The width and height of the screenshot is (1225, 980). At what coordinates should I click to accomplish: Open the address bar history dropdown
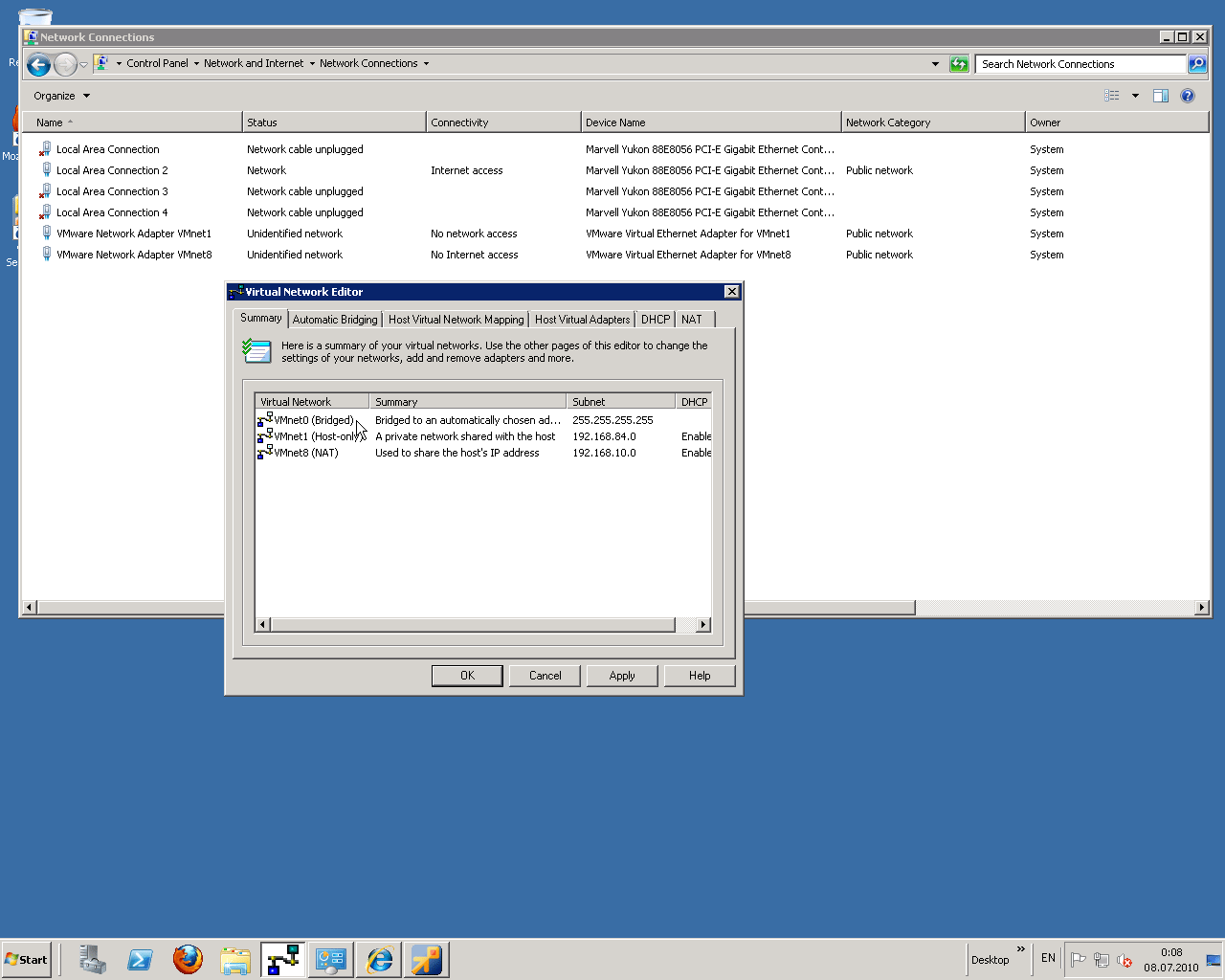point(935,64)
